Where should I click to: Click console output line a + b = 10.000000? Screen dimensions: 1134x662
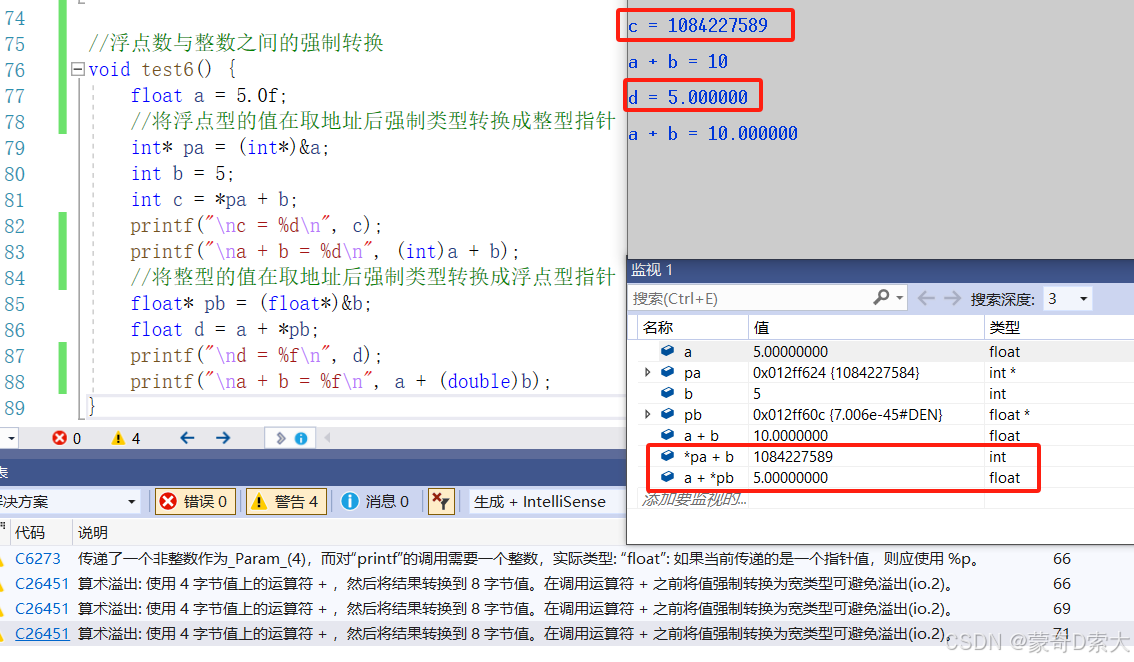point(713,133)
